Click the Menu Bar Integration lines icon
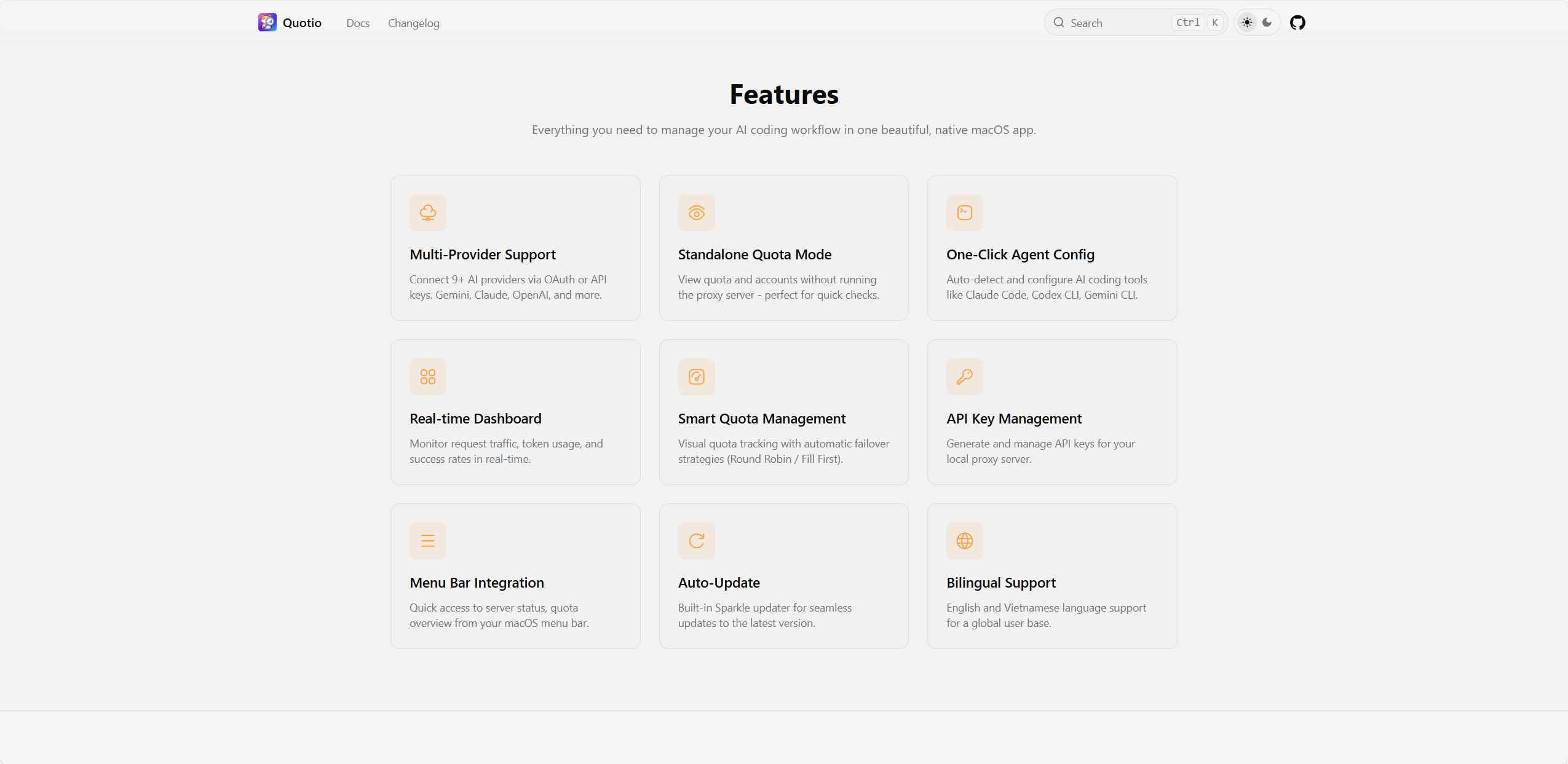This screenshot has height=764, width=1568. 428,541
